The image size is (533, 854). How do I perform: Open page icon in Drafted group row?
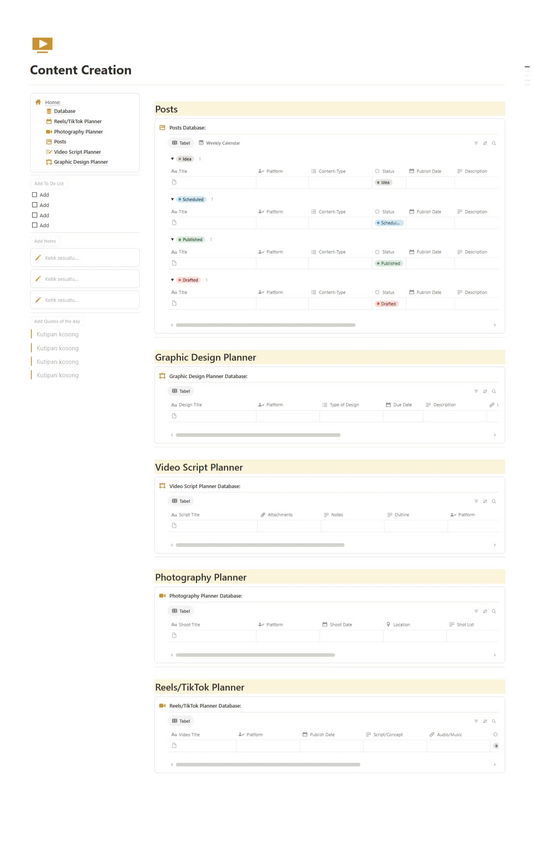174,303
